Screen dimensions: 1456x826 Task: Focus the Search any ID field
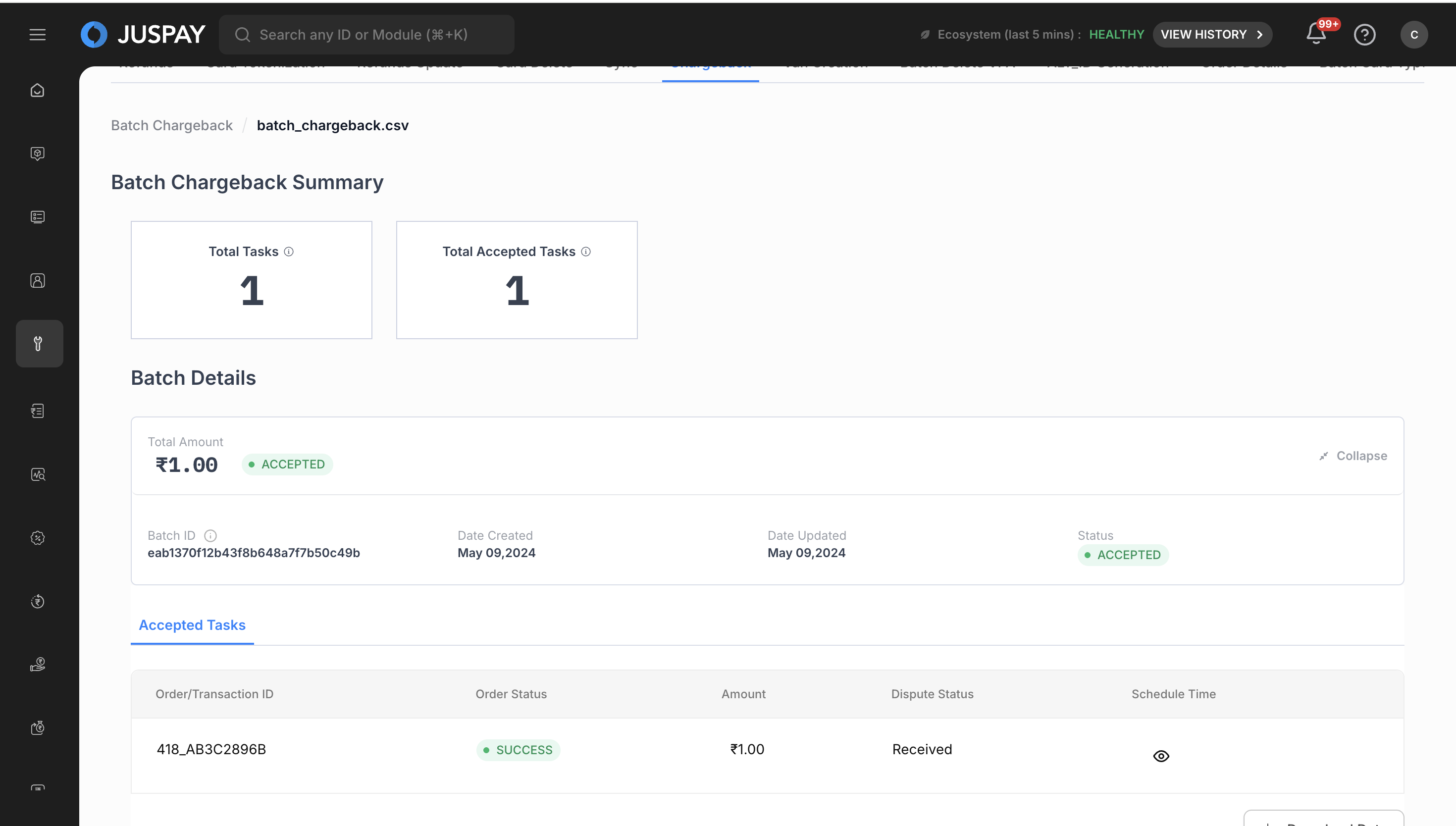tap(366, 35)
